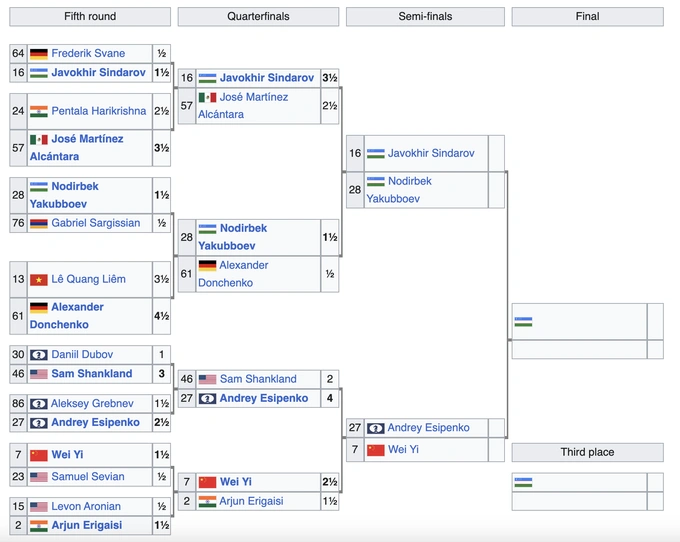Viewport: 680px width, 542px height.
Task: Click the Armenian flag beside Gabriel Sargissian
Action: [39, 223]
